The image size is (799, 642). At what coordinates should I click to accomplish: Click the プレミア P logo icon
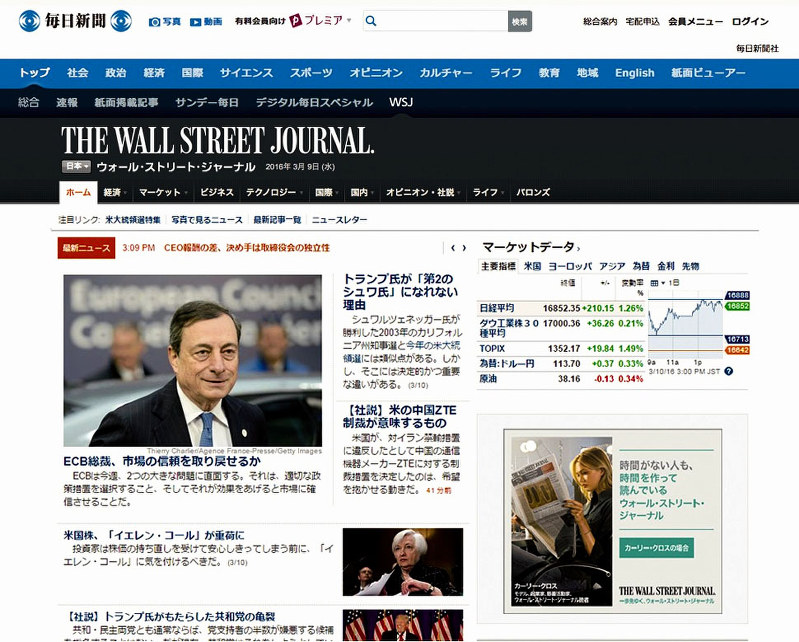tap(296, 21)
